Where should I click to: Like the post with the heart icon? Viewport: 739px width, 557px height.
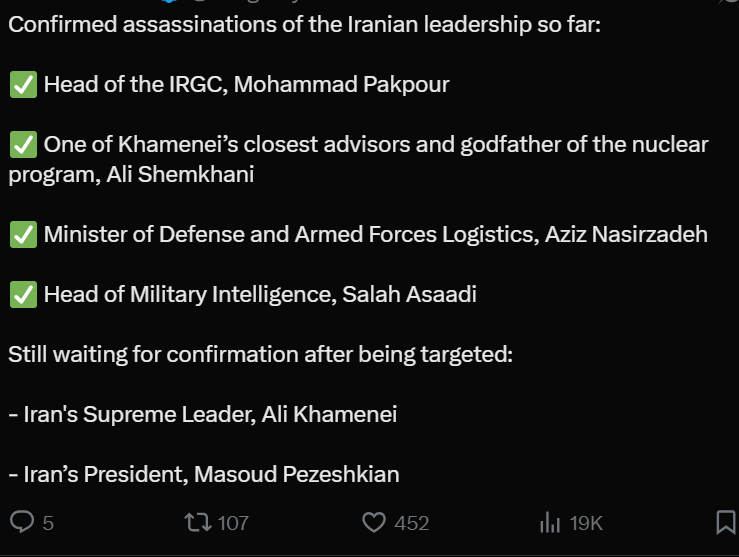pos(373,522)
